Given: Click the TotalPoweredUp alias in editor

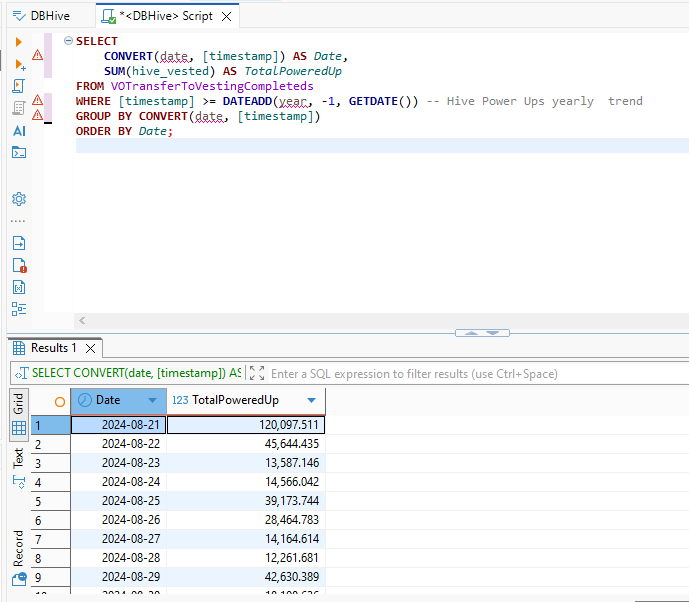Looking at the screenshot, I should click(x=293, y=71).
